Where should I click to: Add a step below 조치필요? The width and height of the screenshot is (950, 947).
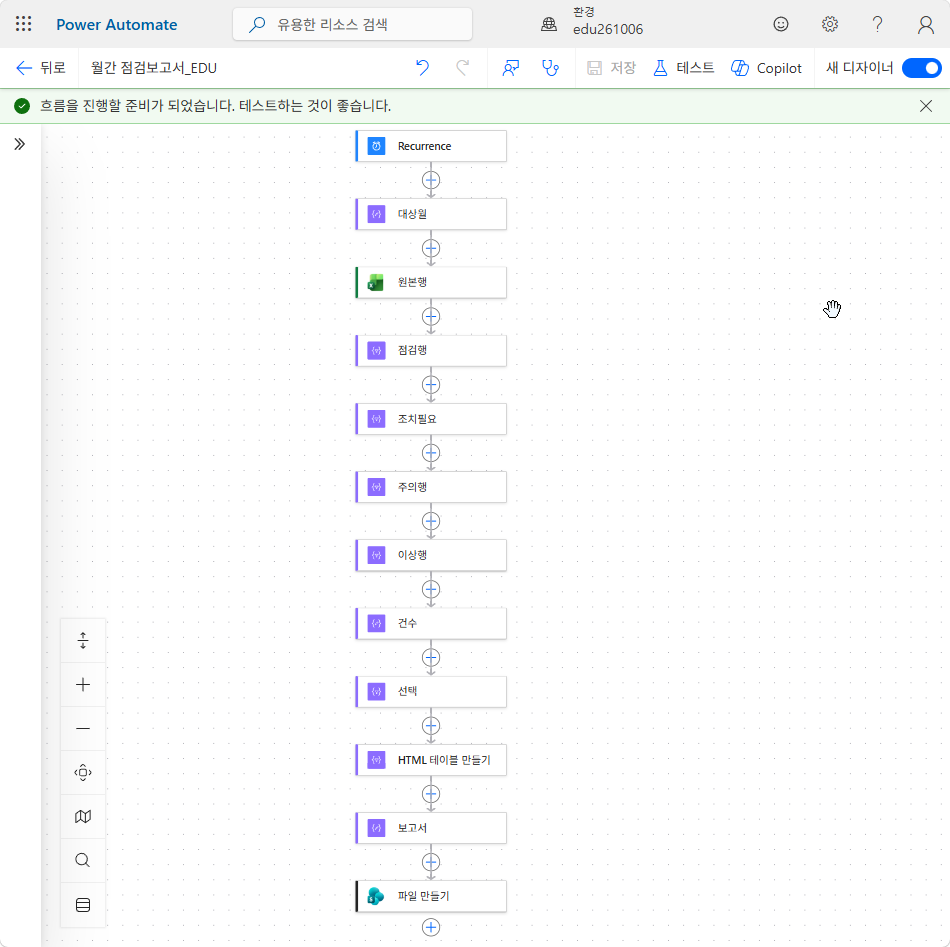pyautogui.click(x=431, y=453)
